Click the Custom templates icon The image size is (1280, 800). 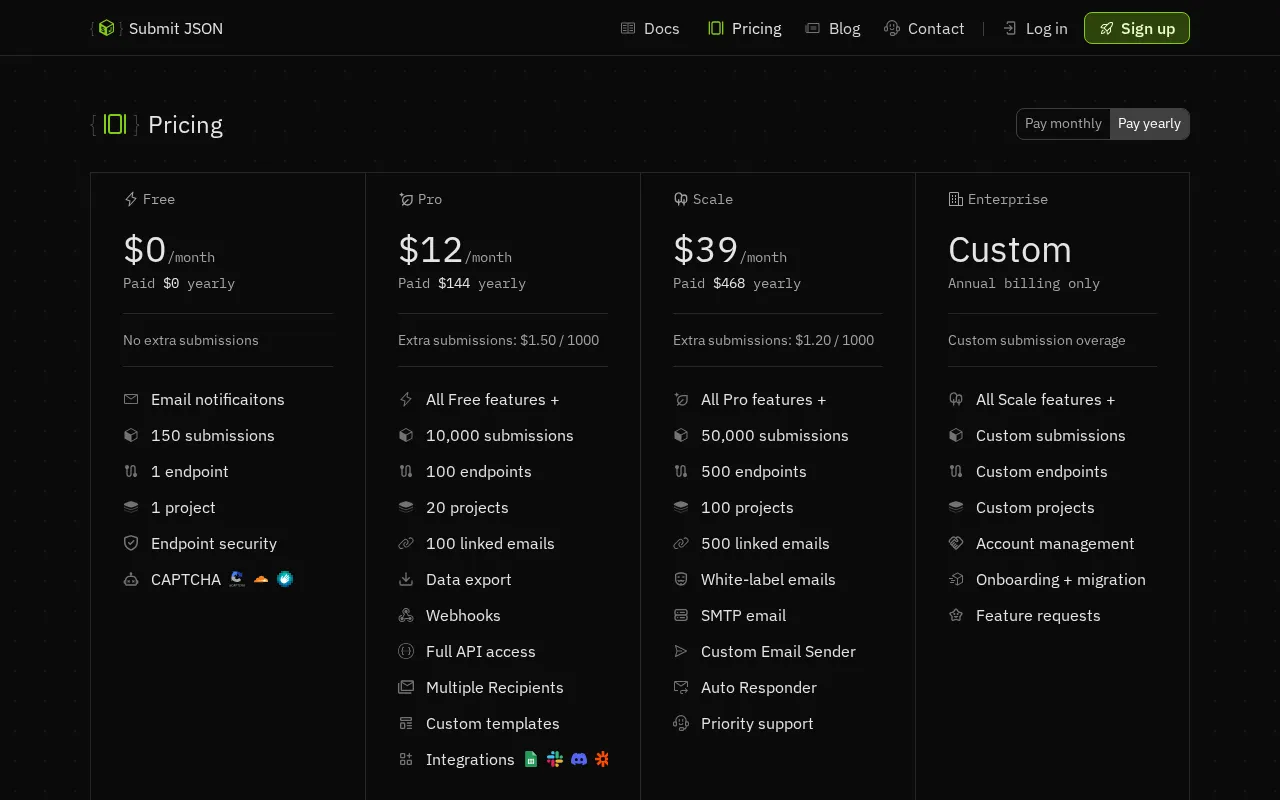coord(406,723)
